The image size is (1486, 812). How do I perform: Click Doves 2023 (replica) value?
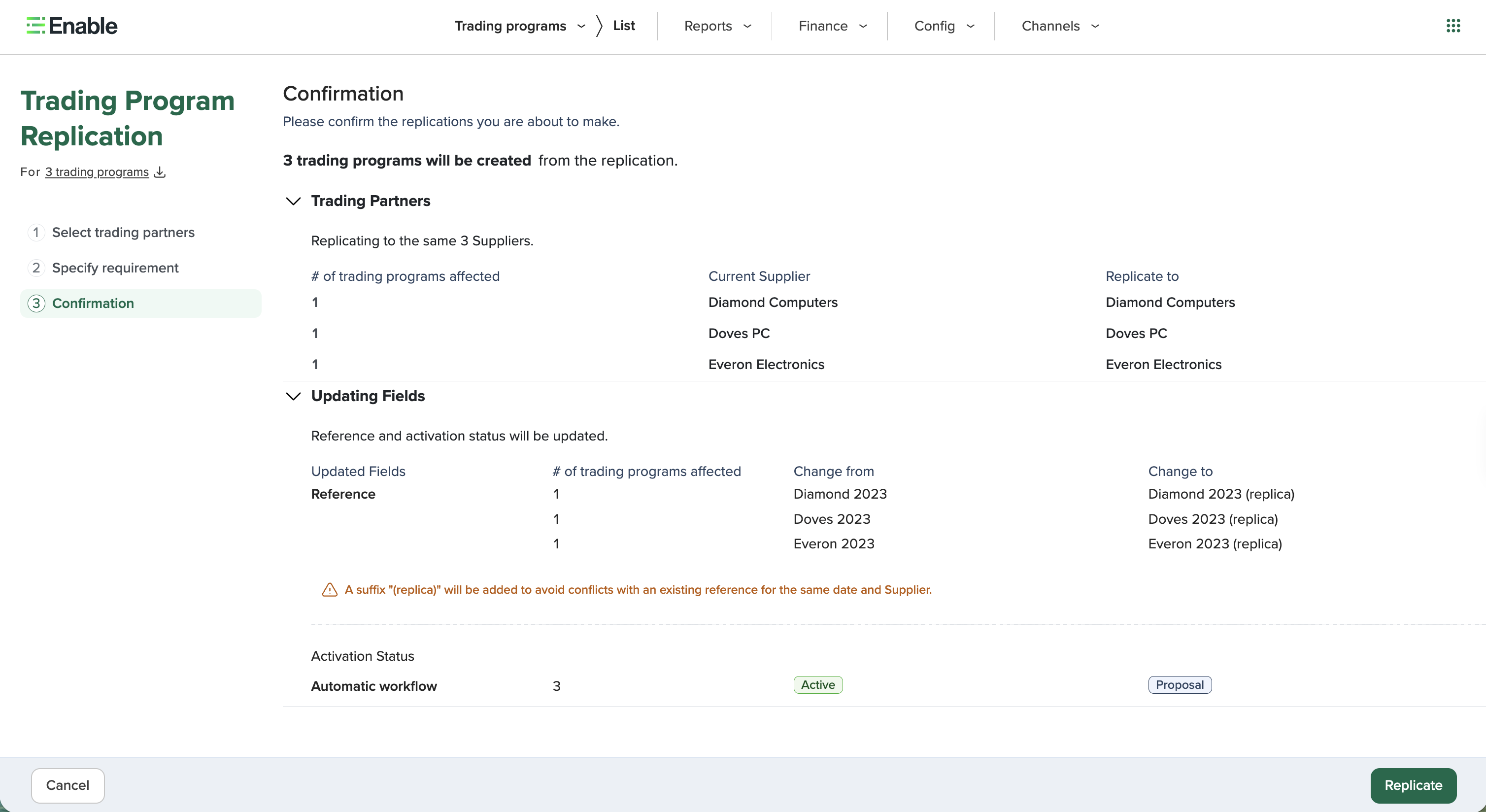pos(1213,519)
